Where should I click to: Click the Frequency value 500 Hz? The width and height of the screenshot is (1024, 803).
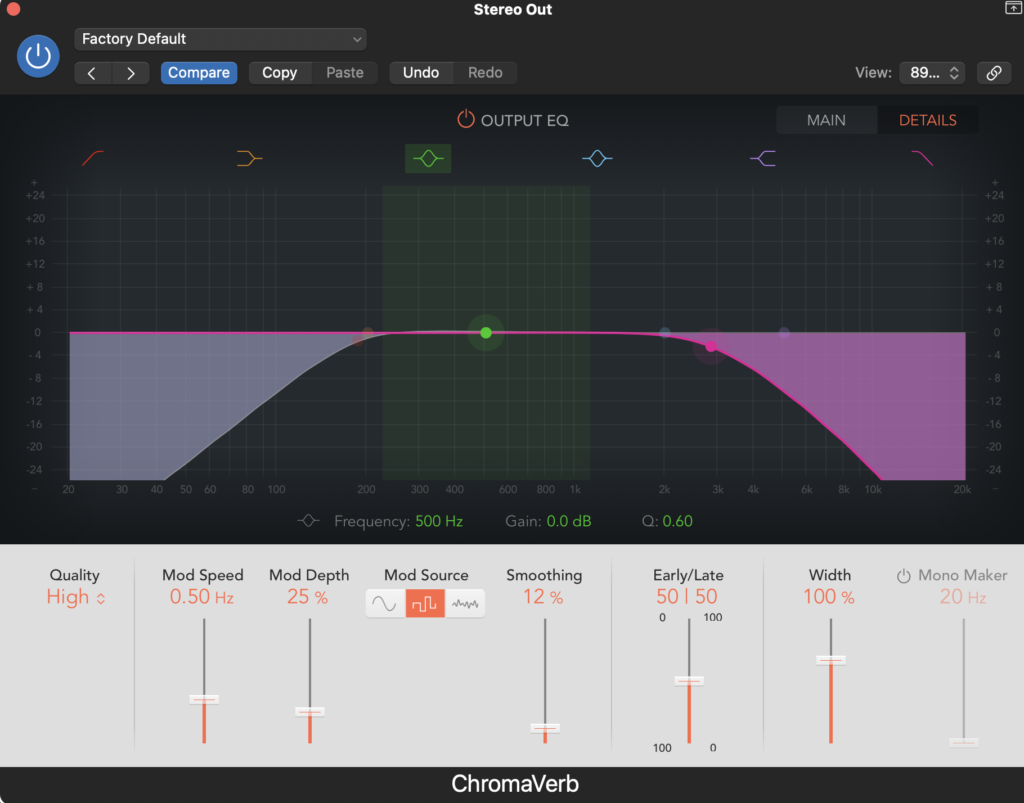(439, 521)
